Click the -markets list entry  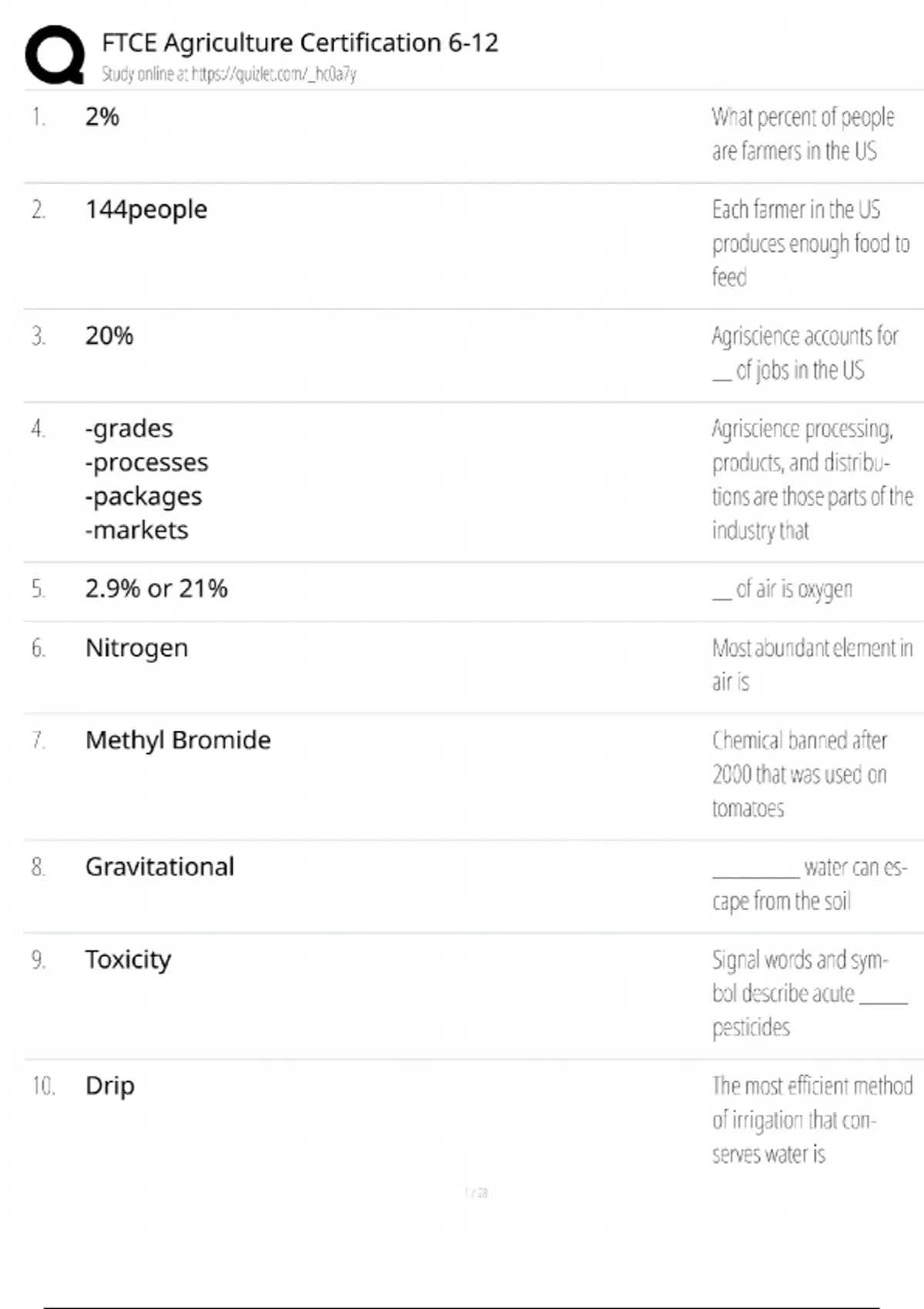coord(137,530)
